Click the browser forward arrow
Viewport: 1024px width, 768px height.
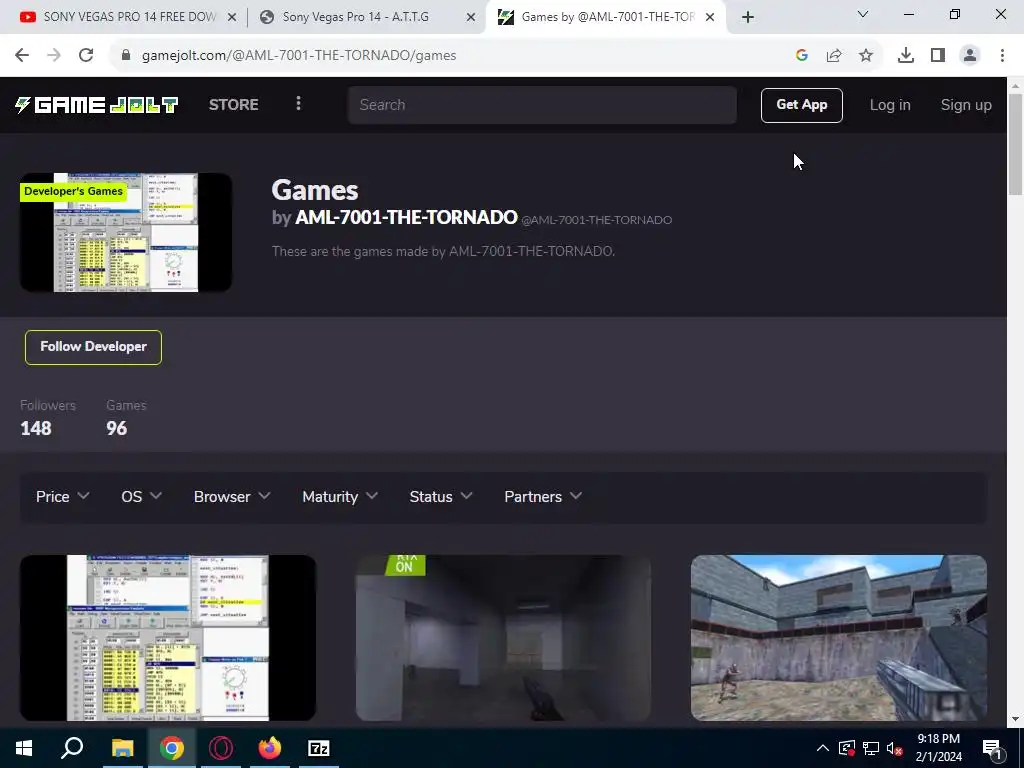click(x=54, y=55)
